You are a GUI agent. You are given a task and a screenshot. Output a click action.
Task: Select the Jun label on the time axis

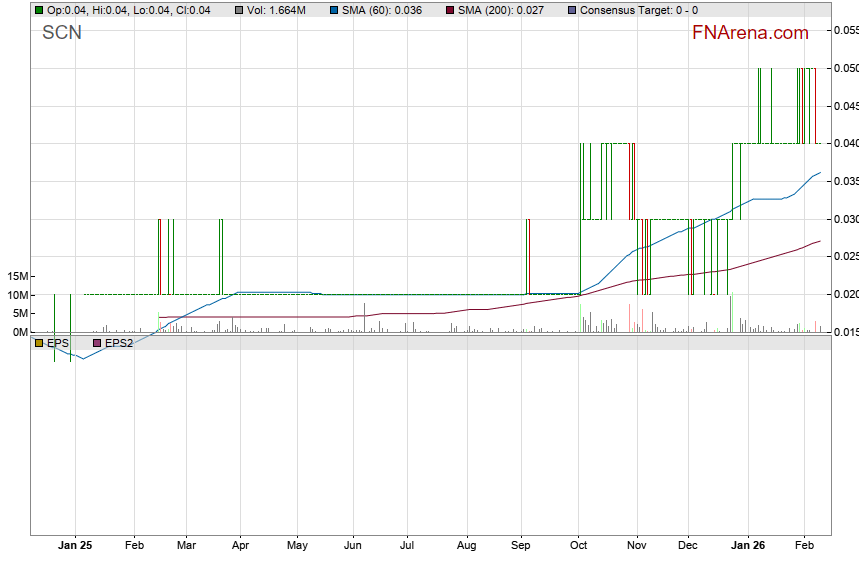pos(352,547)
